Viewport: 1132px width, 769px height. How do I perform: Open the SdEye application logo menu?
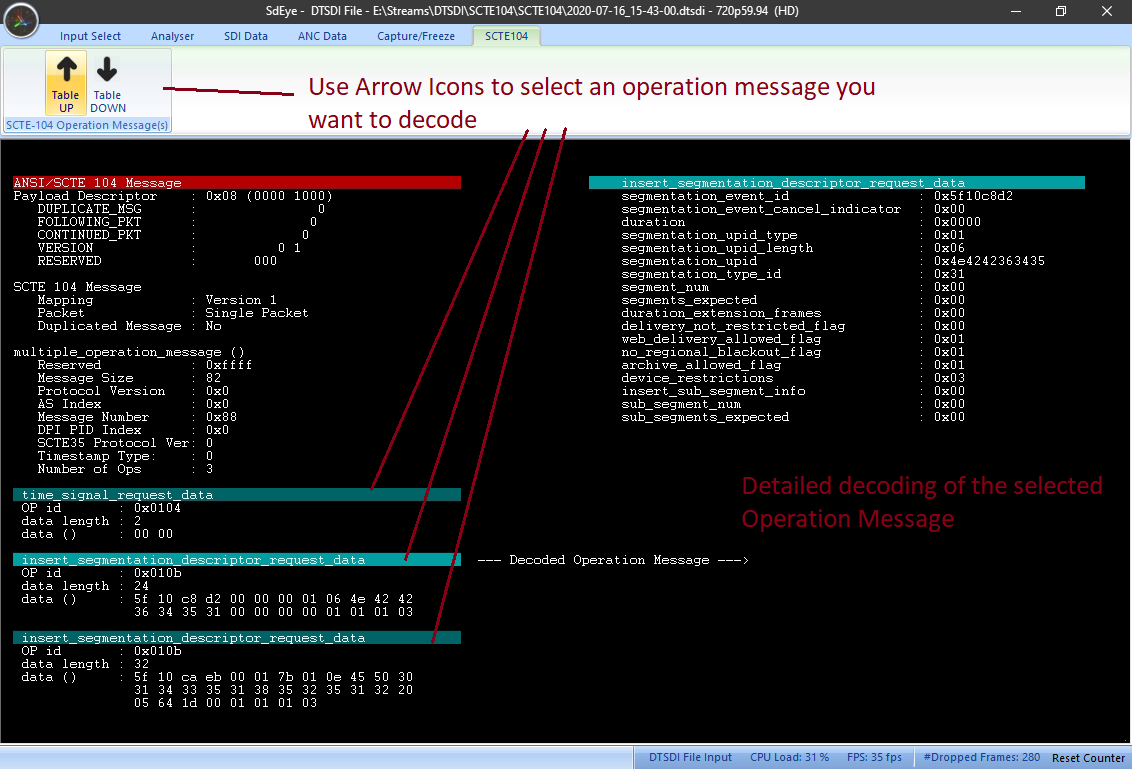21,19
